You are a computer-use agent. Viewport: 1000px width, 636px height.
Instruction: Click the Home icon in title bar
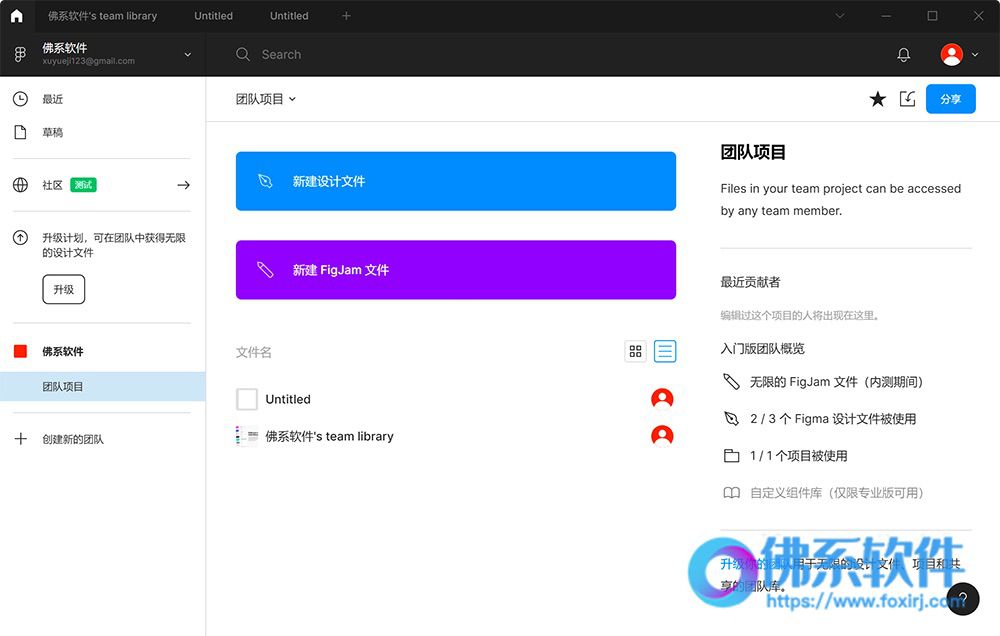click(16, 16)
